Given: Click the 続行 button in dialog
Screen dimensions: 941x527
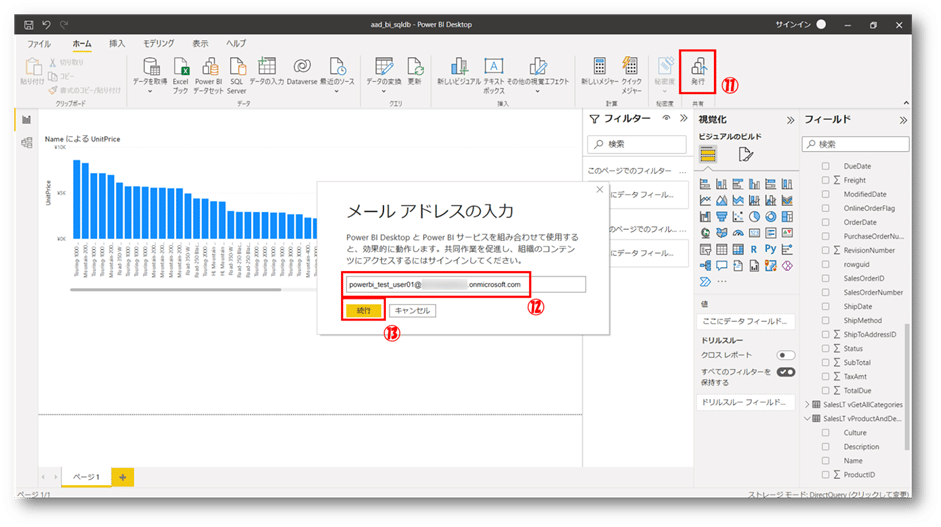Looking at the screenshot, I should [364, 310].
